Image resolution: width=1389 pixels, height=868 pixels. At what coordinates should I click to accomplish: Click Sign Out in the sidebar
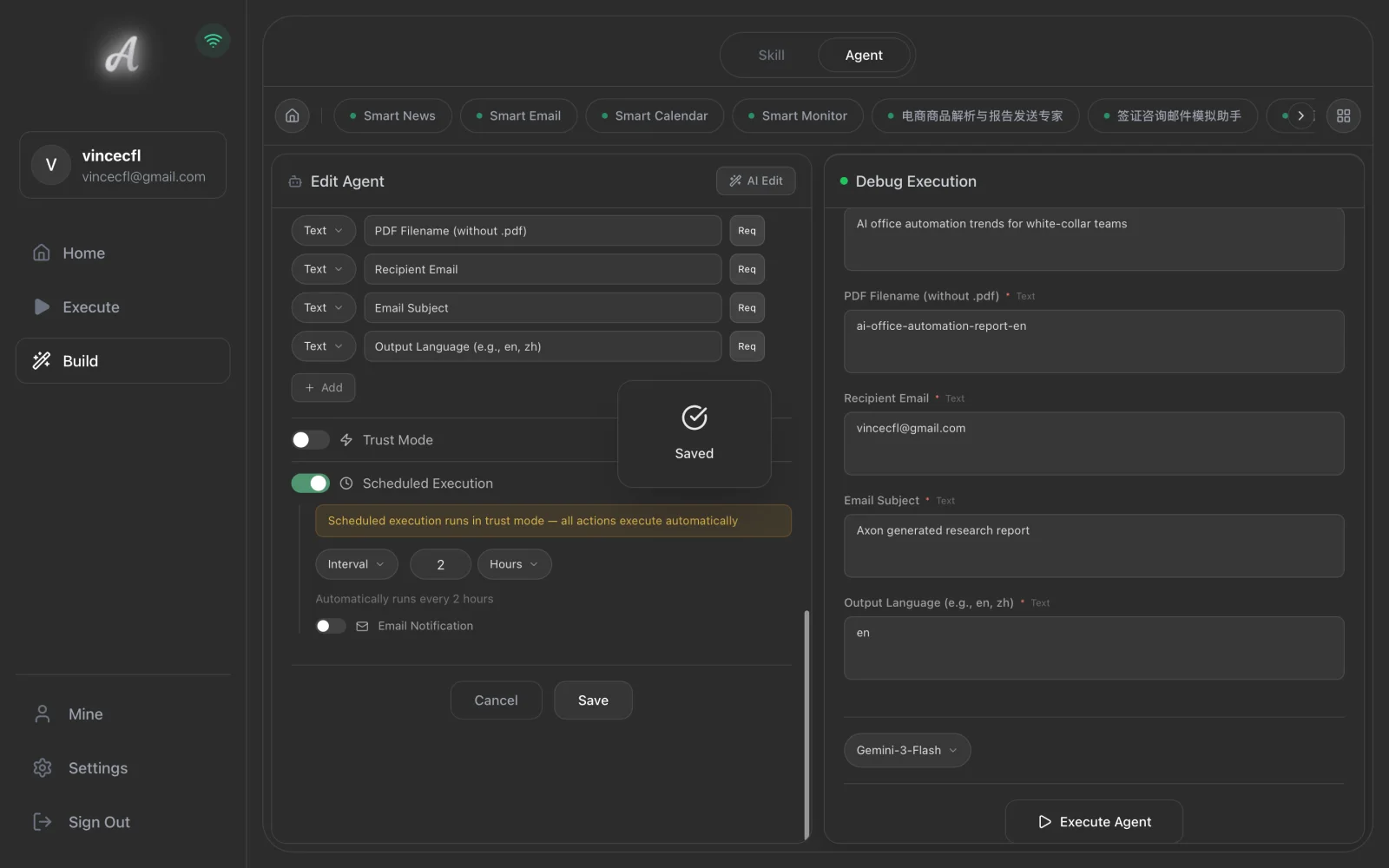point(122,822)
